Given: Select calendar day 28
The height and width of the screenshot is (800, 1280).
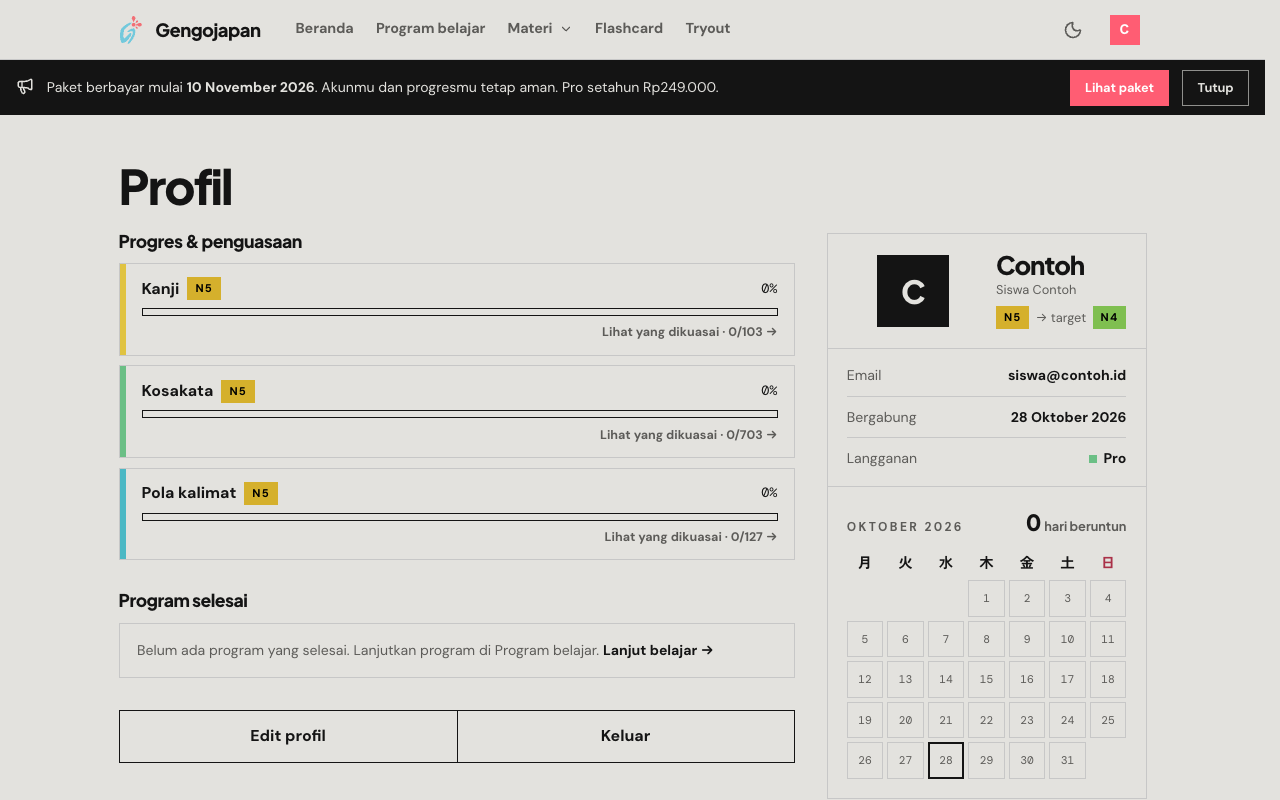Looking at the screenshot, I should pos(946,760).
